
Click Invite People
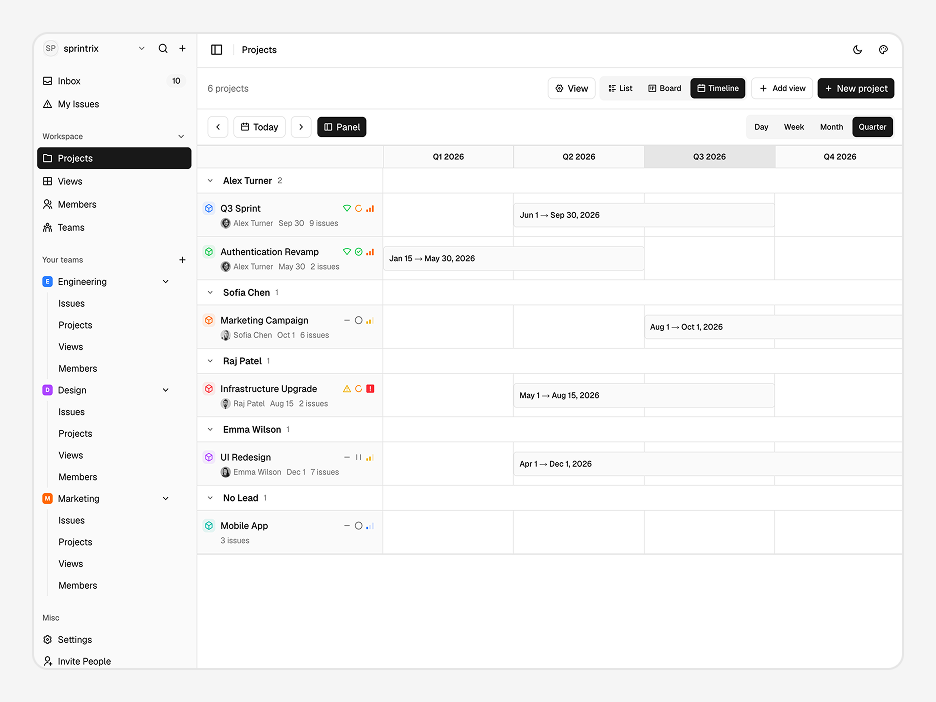pyautogui.click(x=114, y=661)
